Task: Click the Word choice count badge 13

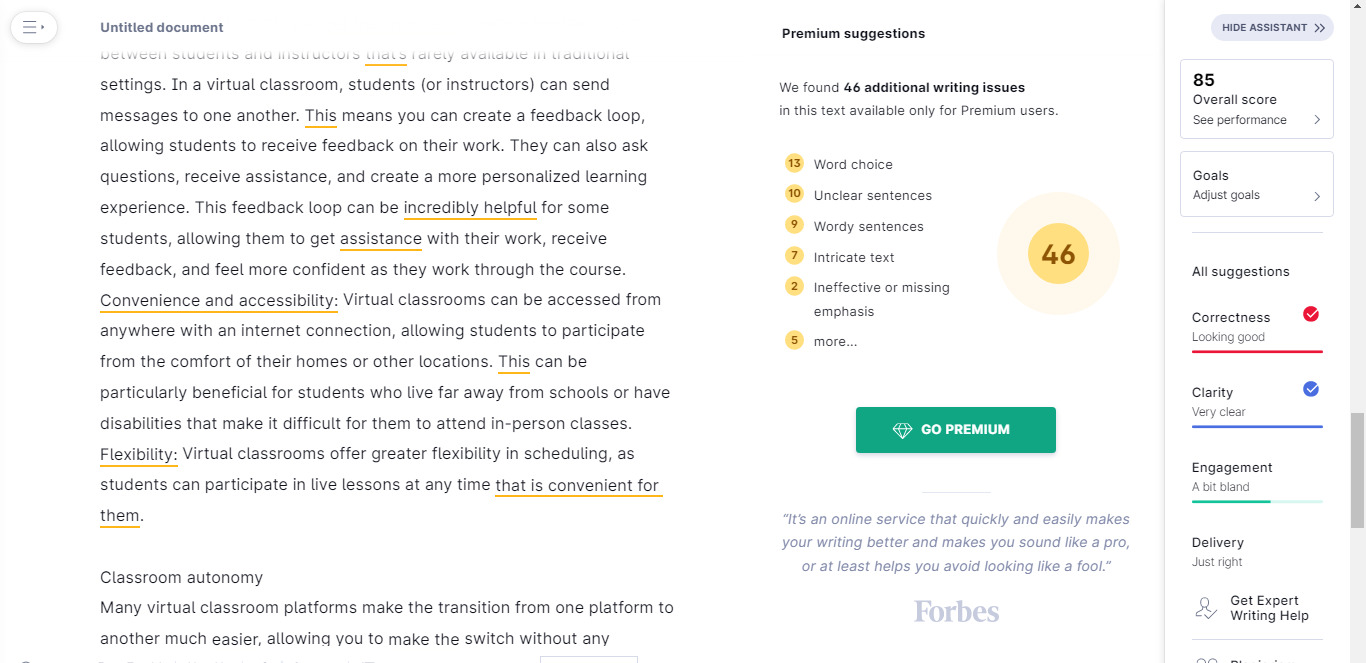Action: [x=794, y=163]
